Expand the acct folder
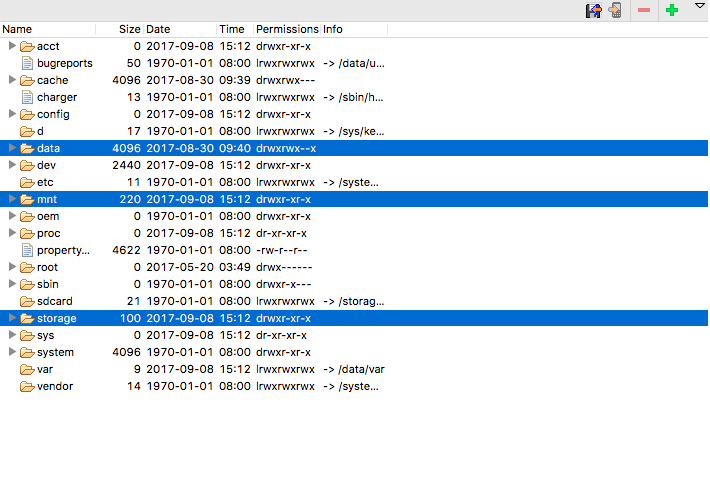The width and height of the screenshot is (710, 483). 12,46
